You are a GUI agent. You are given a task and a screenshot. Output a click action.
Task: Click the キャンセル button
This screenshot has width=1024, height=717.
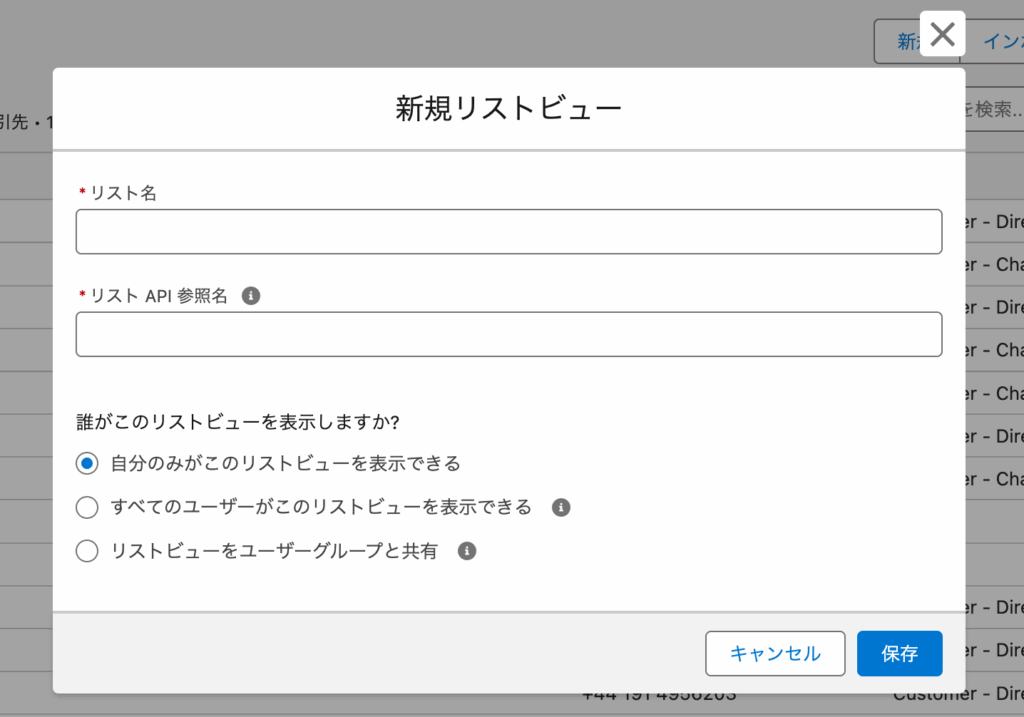(775, 654)
